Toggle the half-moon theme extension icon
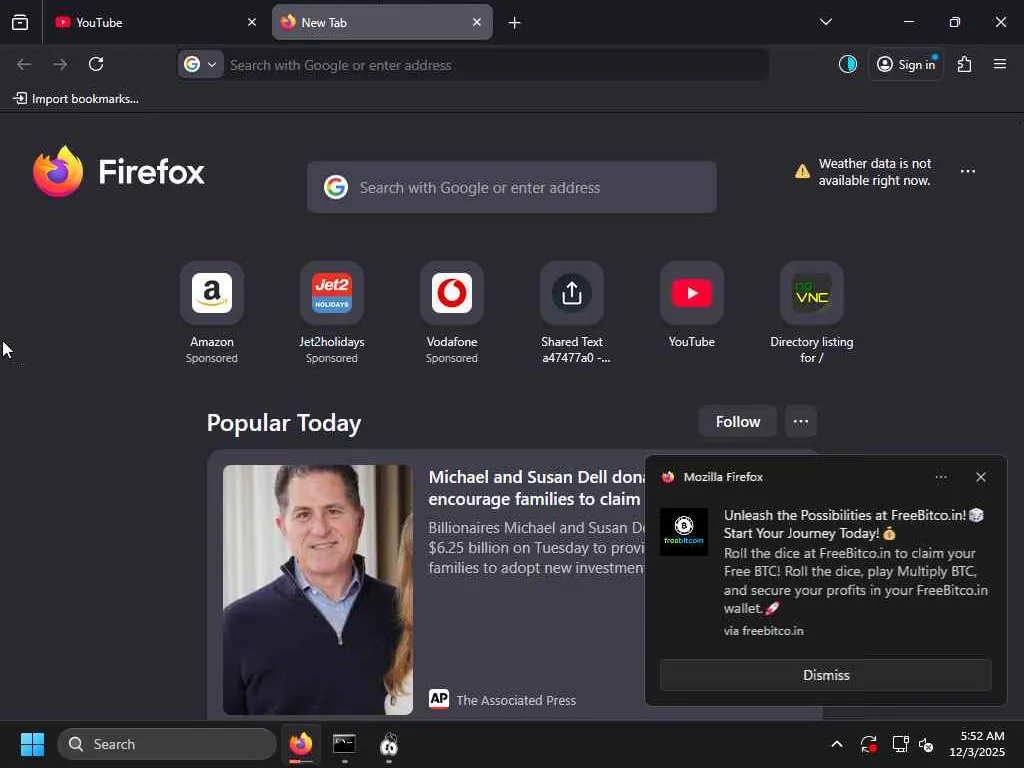 coord(848,64)
